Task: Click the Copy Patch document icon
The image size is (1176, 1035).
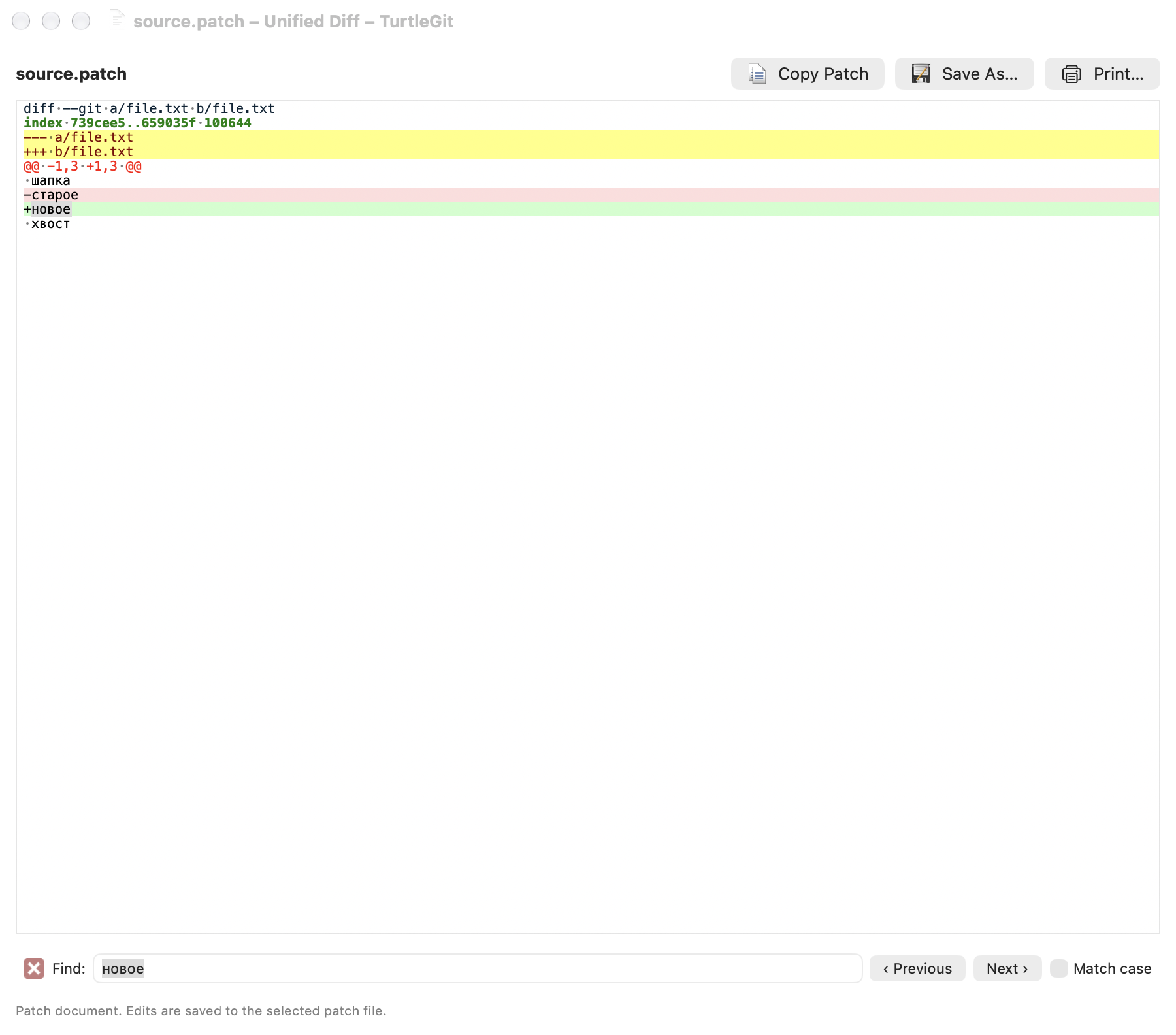Action: click(x=757, y=74)
